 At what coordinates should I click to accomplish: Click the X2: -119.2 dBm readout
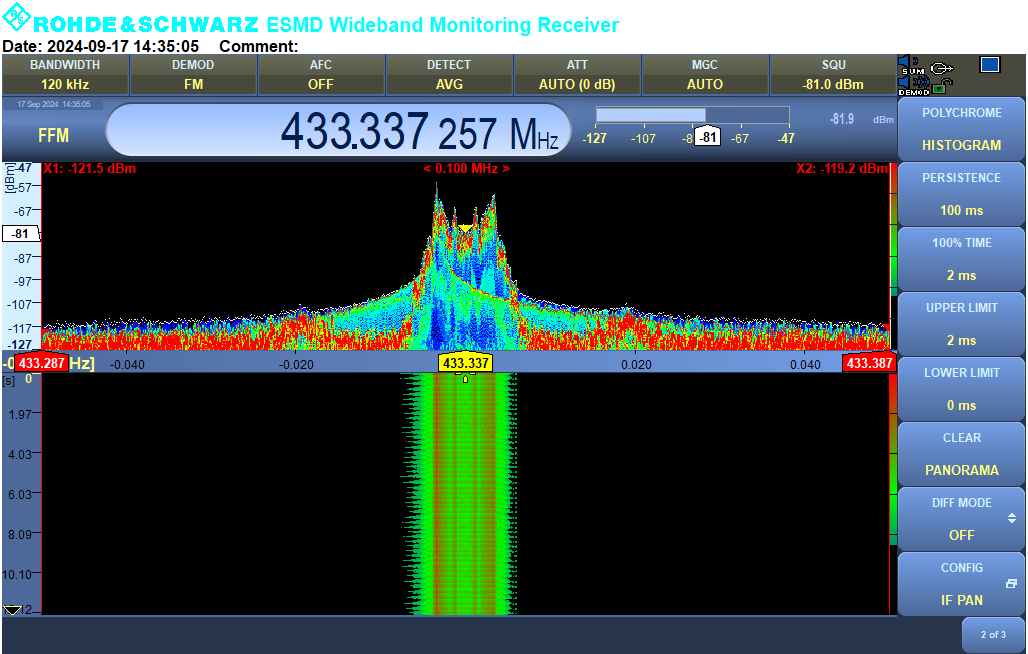(x=842, y=168)
